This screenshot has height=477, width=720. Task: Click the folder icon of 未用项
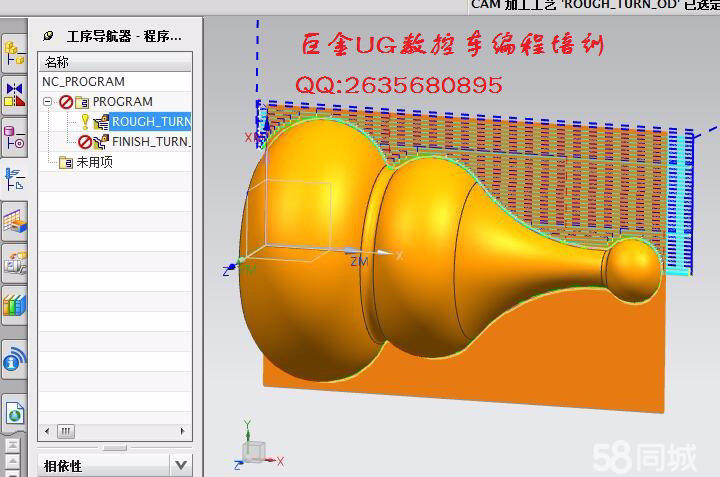[x=66, y=162]
